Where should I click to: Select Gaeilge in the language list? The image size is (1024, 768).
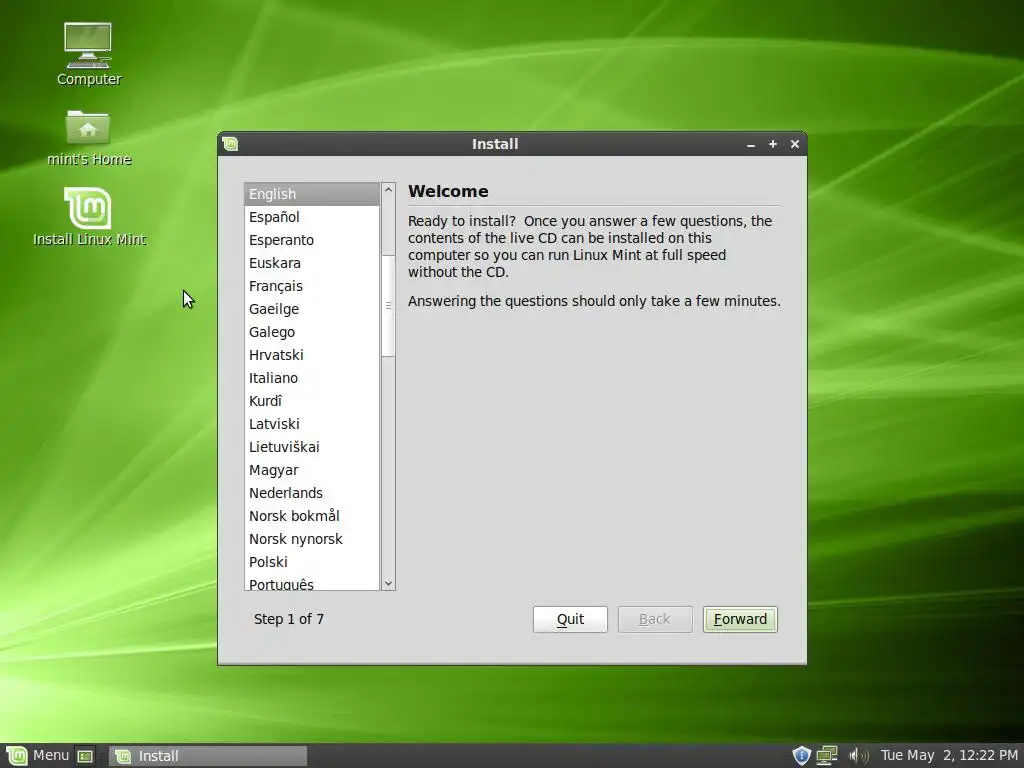click(x=312, y=309)
